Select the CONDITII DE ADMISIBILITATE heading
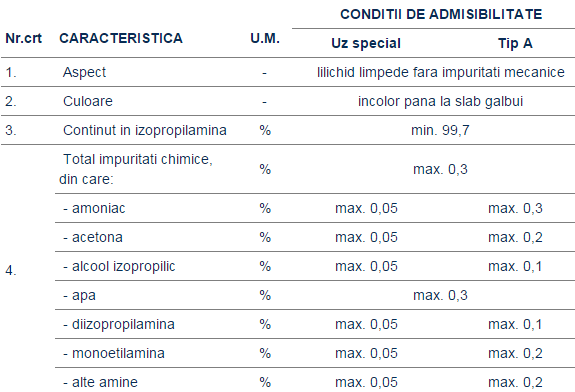Screen dimensions: 575x392 (441, 14)
